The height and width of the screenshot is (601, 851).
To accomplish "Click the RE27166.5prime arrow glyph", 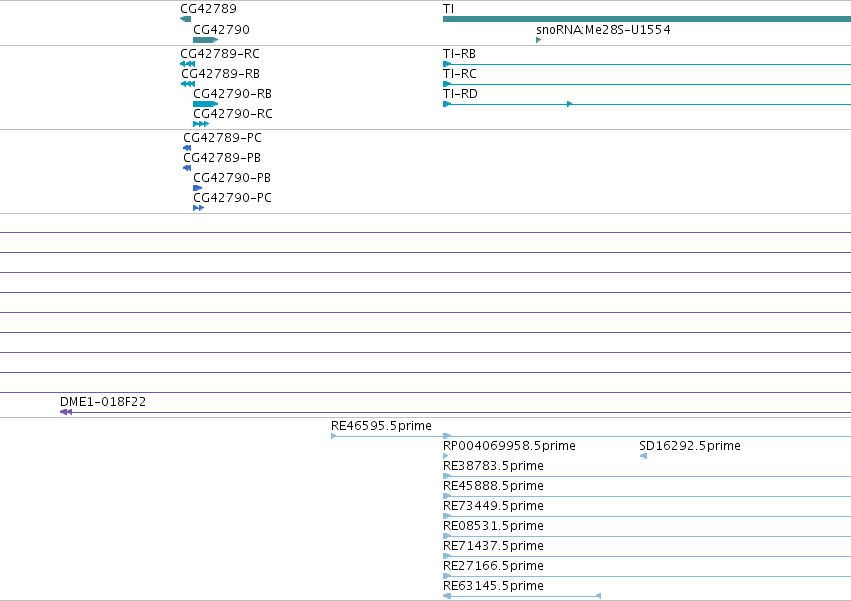I will click(447, 577).
